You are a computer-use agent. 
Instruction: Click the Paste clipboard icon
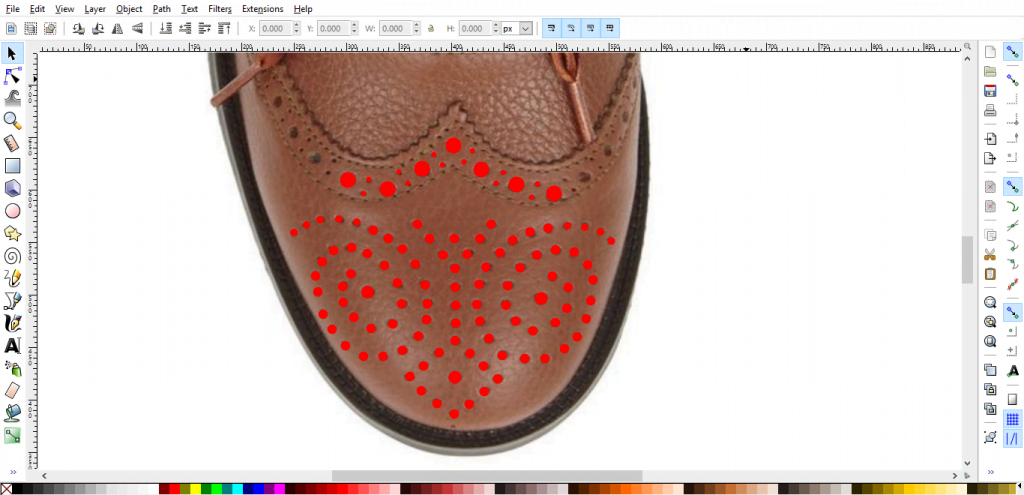pyautogui.click(x=991, y=273)
